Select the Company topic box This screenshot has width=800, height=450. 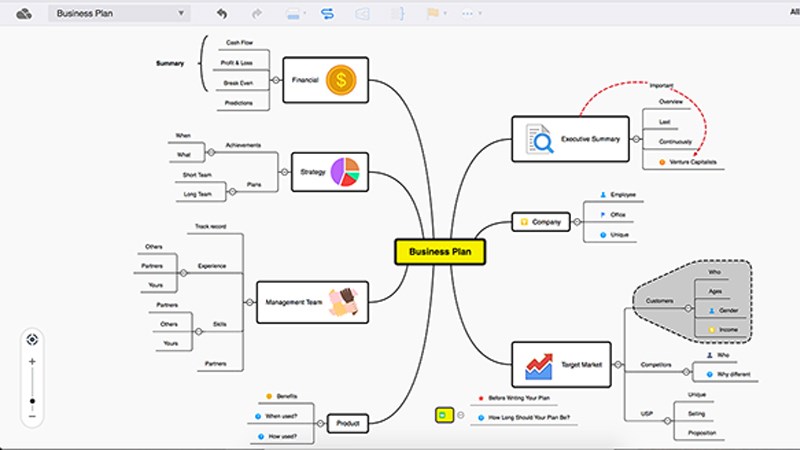[541, 222]
